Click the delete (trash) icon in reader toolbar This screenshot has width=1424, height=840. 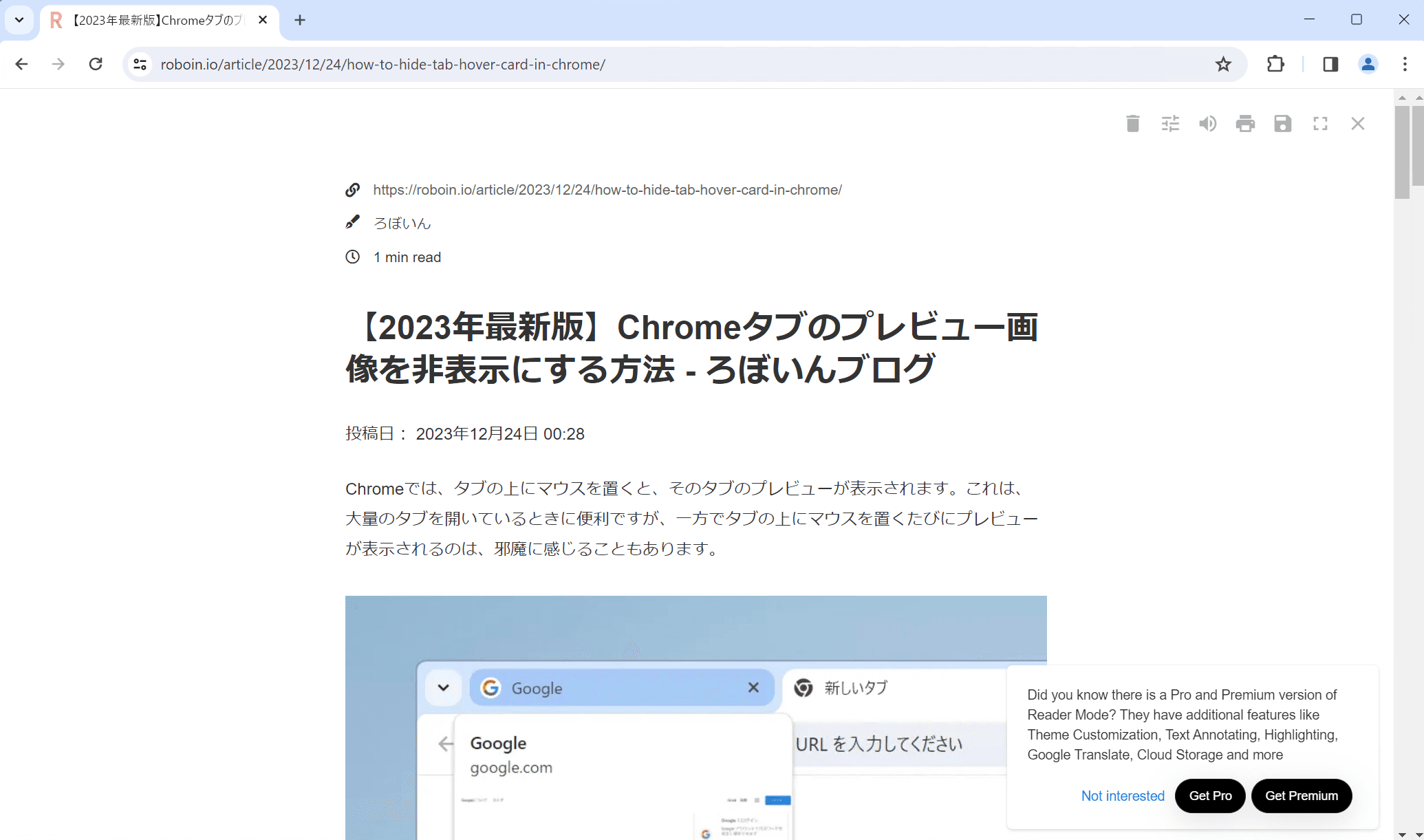pos(1132,123)
